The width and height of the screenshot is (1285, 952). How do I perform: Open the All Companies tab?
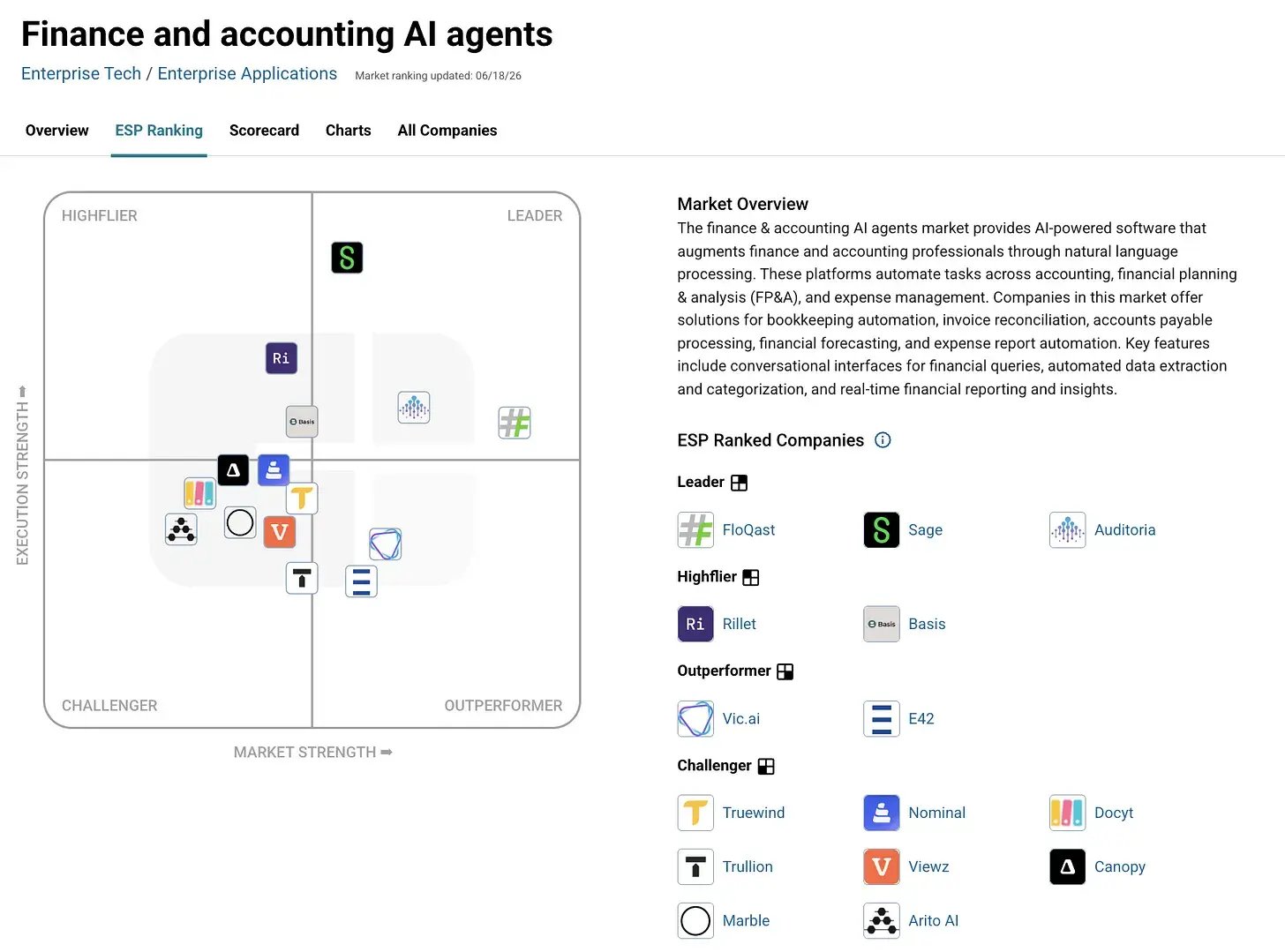[447, 131]
